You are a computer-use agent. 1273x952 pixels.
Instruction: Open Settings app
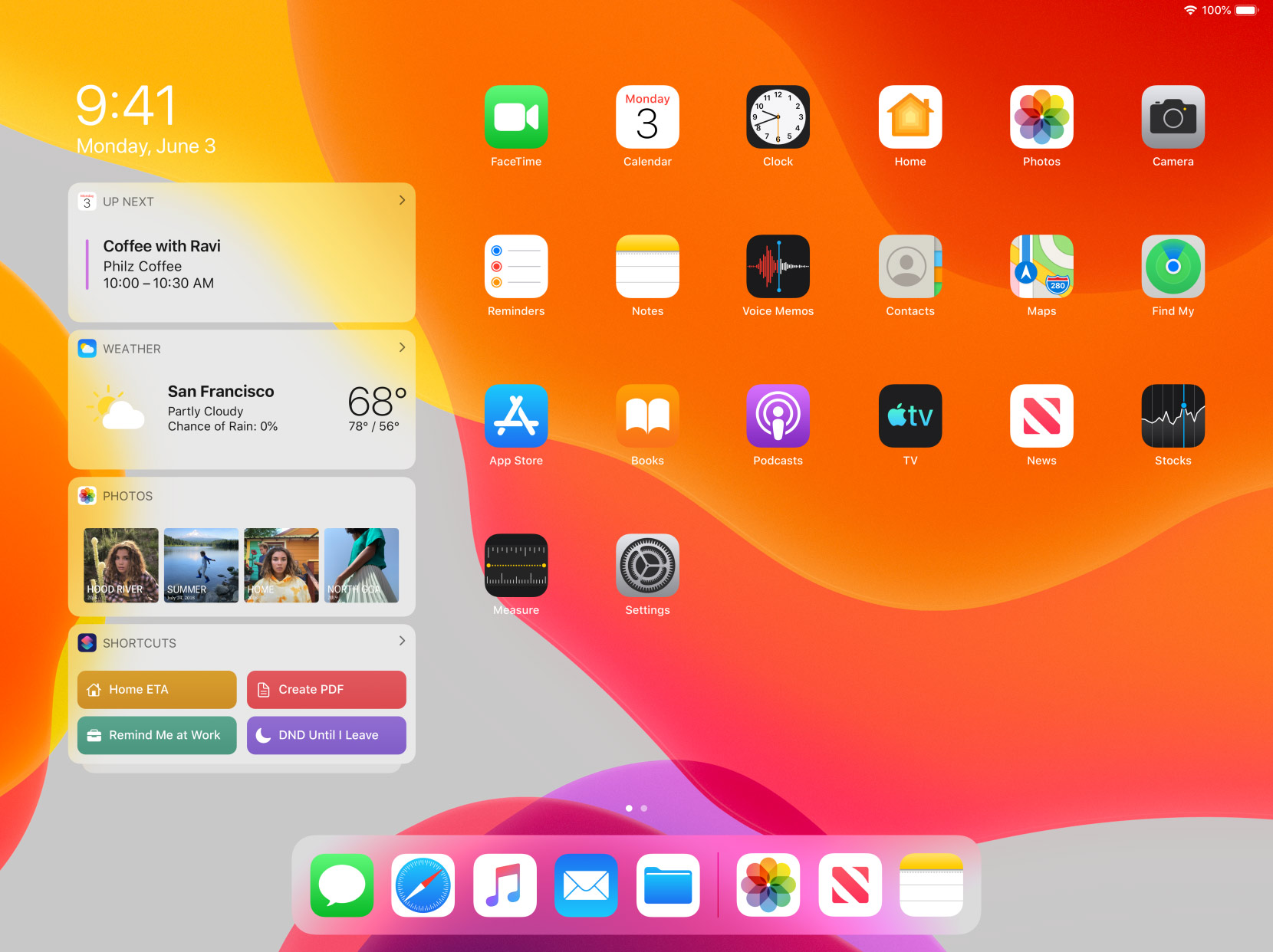647,566
